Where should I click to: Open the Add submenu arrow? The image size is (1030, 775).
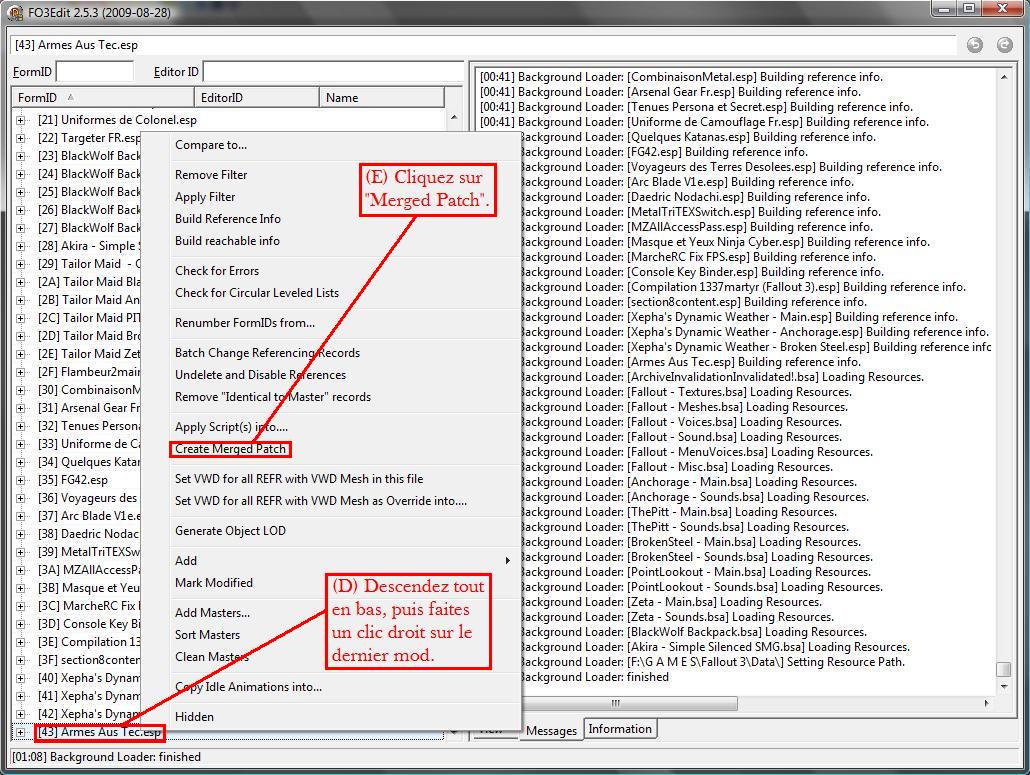pyautogui.click(x=507, y=561)
